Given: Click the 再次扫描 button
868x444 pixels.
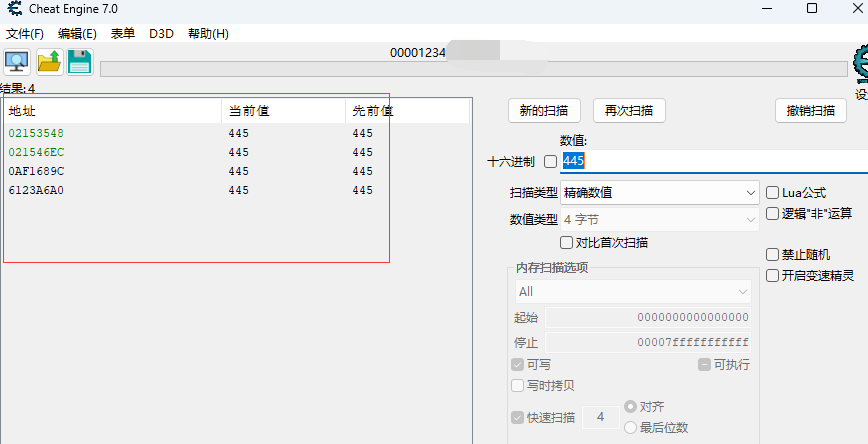Looking at the screenshot, I should tap(629, 111).
